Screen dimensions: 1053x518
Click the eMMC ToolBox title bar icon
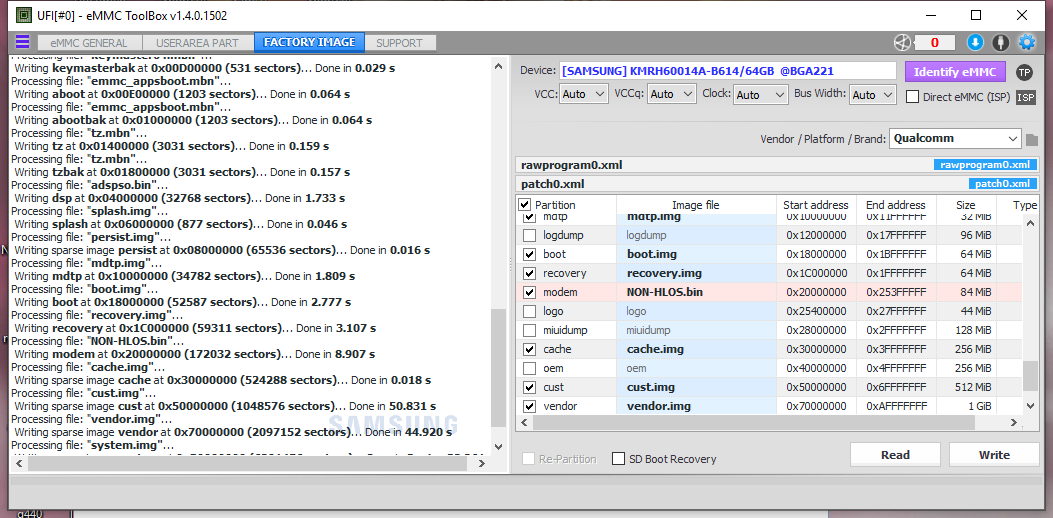23,15
